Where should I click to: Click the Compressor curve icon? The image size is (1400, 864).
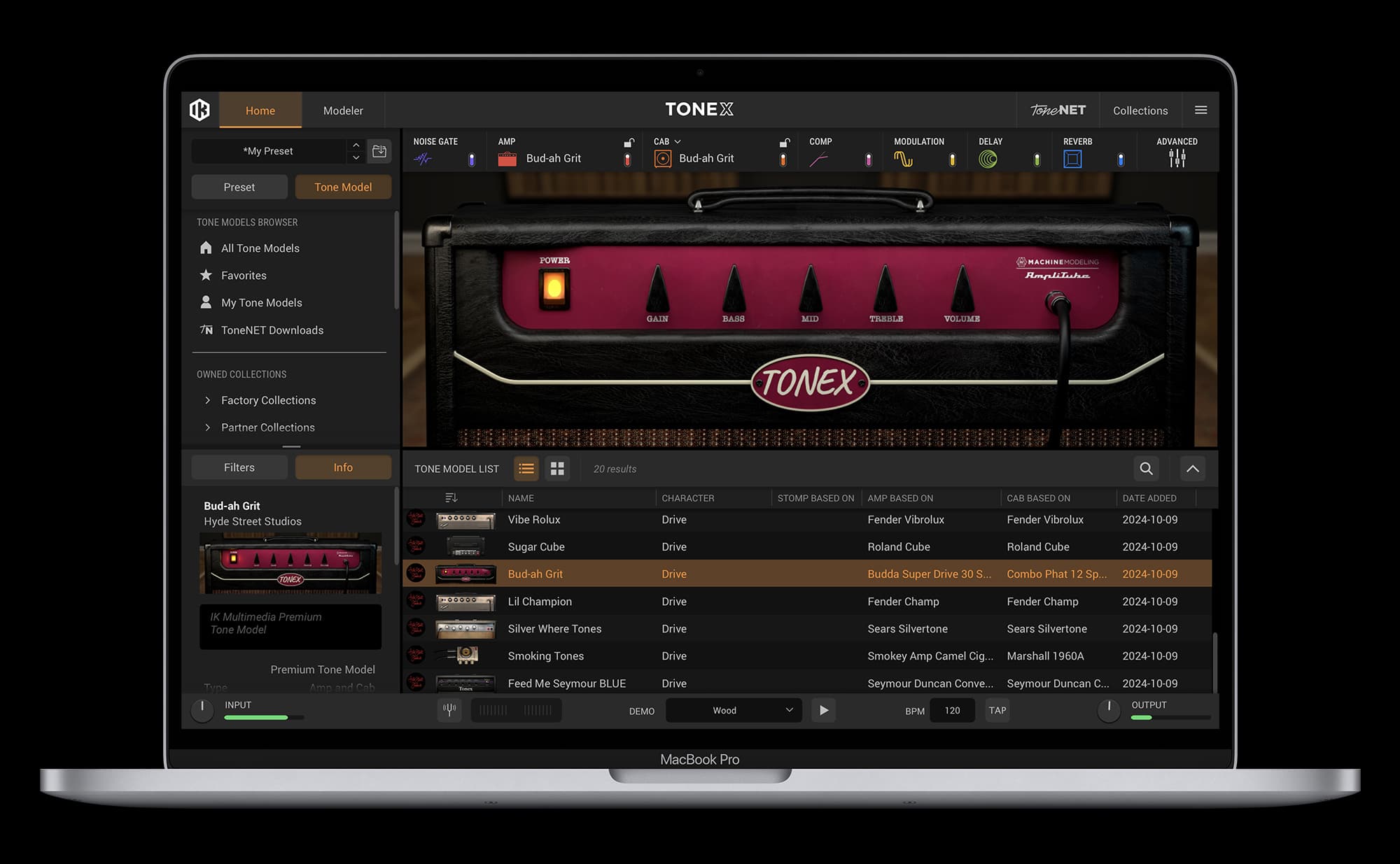(819, 158)
